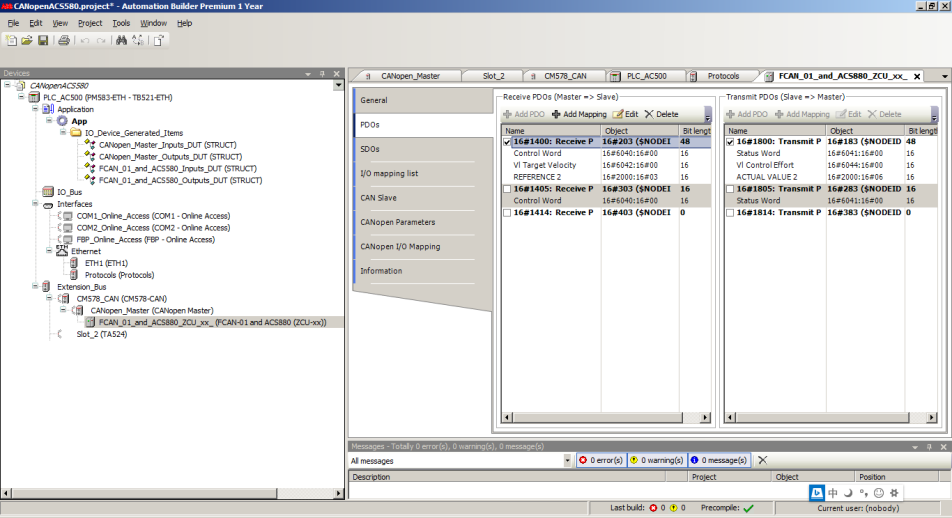Collapse the Extension_Bus tree node
This screenshot has height=518, width=952.
pyautogui.click(x=34, y=287)
